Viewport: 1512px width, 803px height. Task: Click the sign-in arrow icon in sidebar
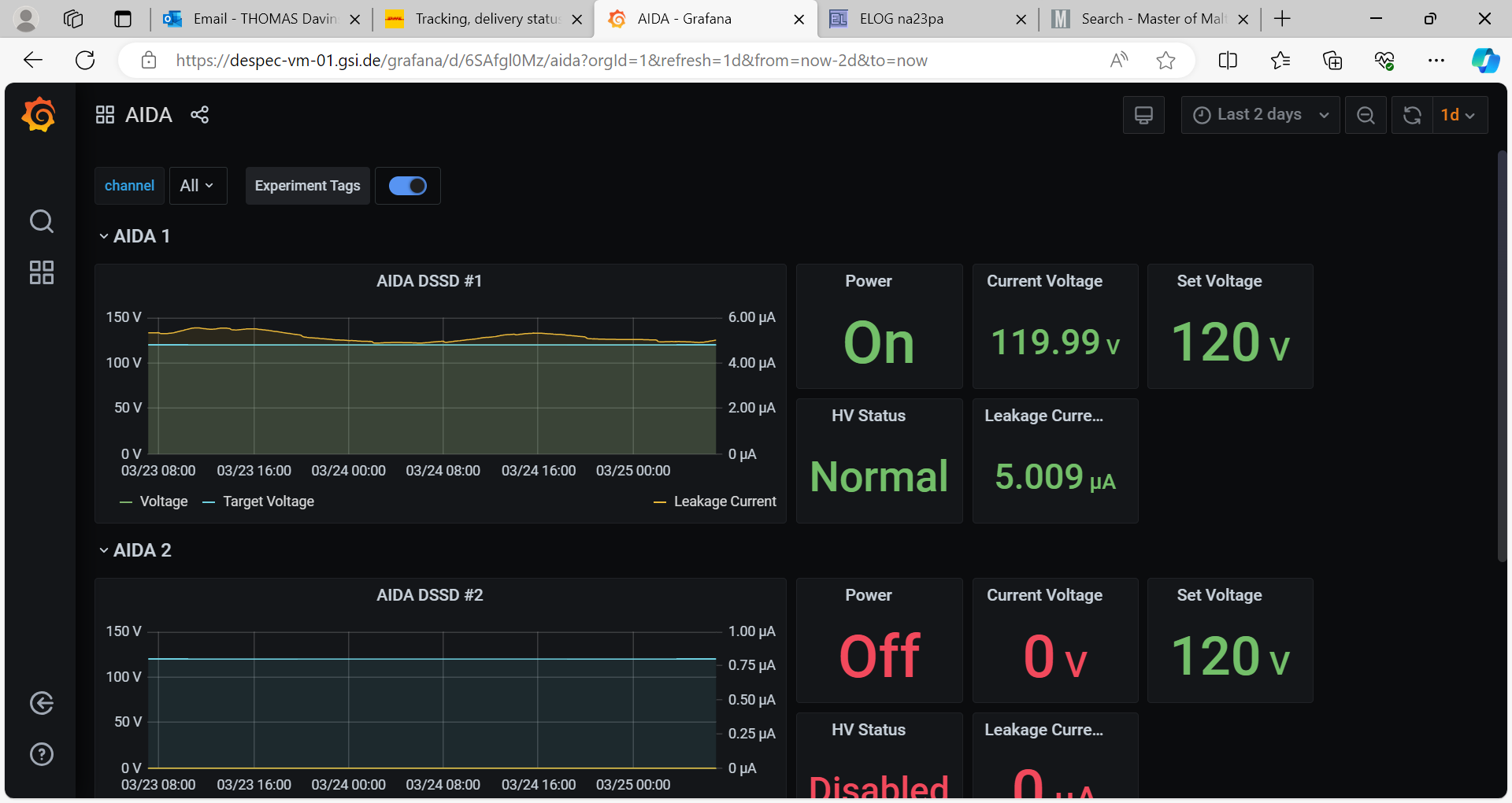pyautogui.click(x=42, y=703)
